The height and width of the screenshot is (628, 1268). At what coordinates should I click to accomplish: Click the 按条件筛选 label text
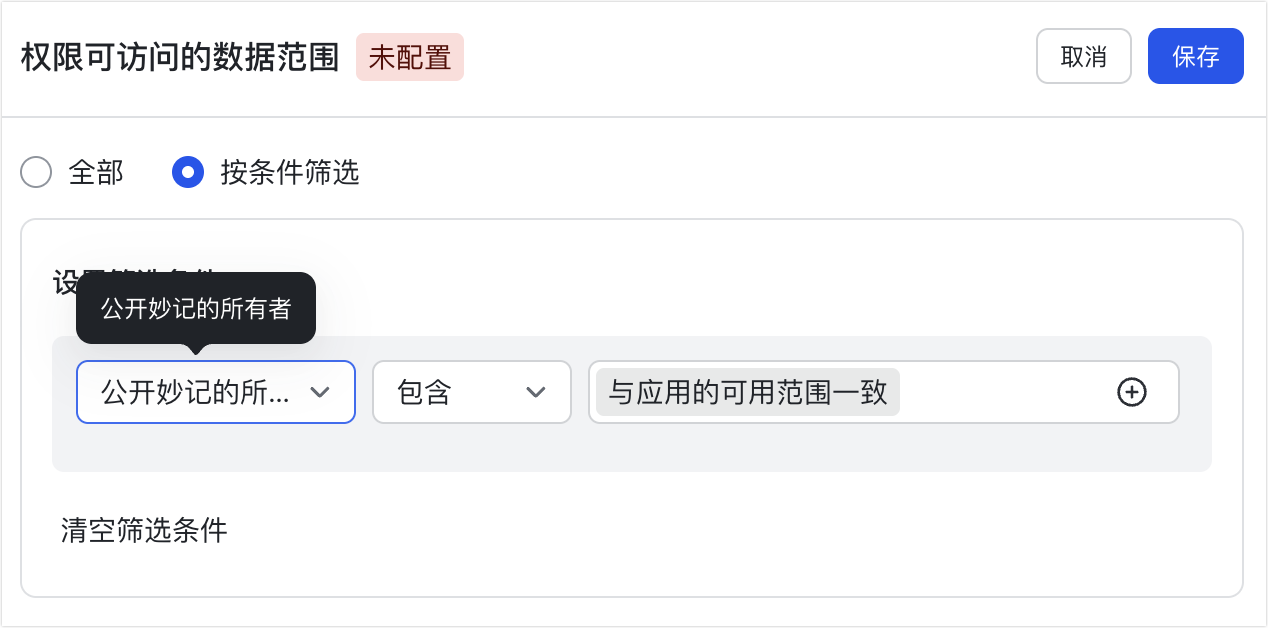pyautogui.click(x=290, y=173)
